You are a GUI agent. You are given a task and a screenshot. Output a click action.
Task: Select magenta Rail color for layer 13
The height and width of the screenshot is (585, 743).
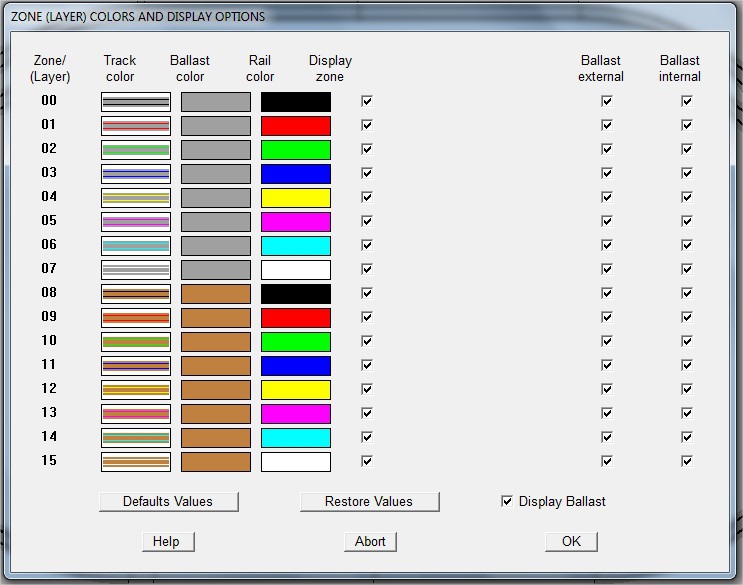(296, 414)
